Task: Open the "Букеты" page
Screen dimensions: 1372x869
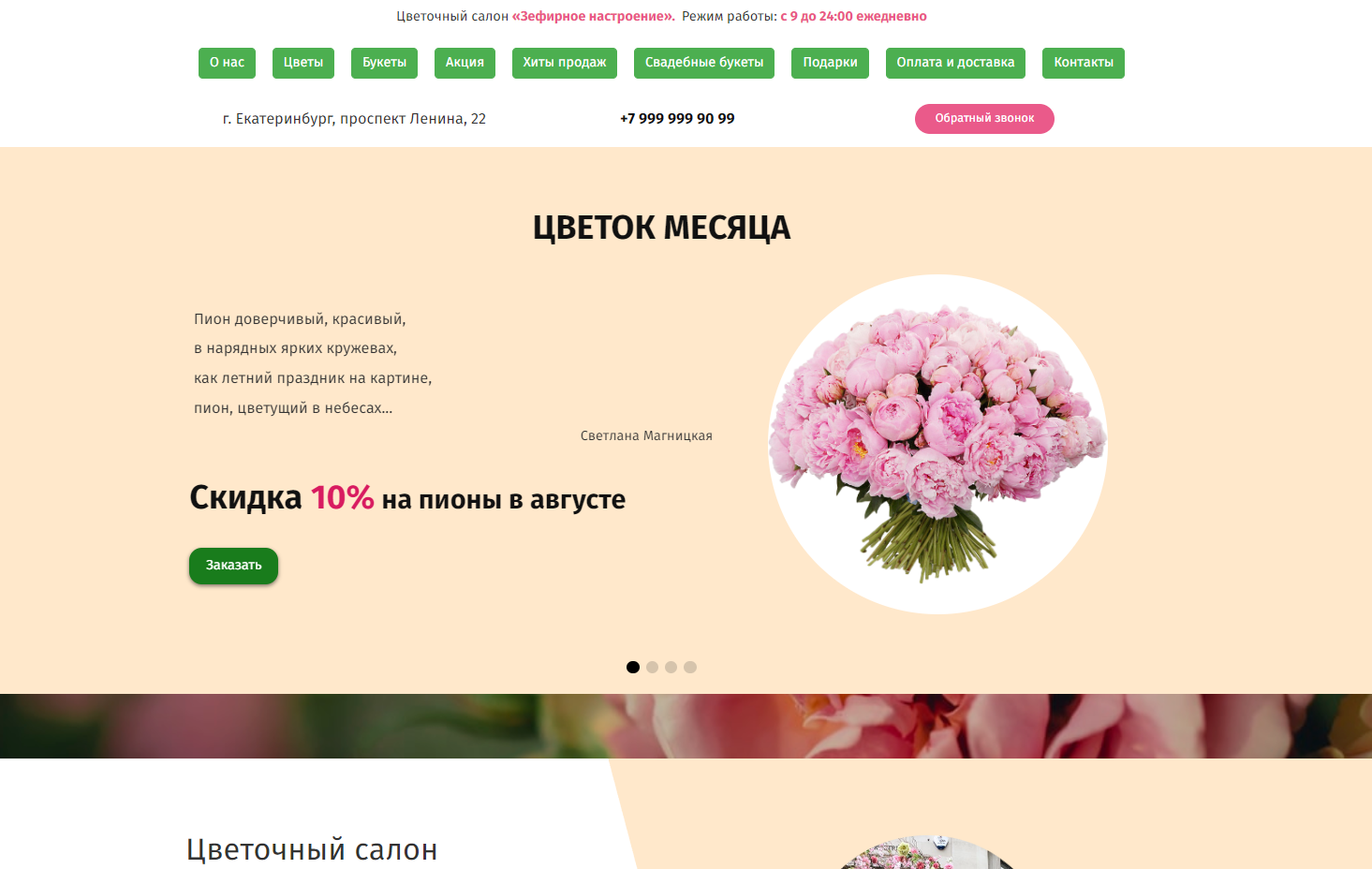Action: click(x=384, y=63)
